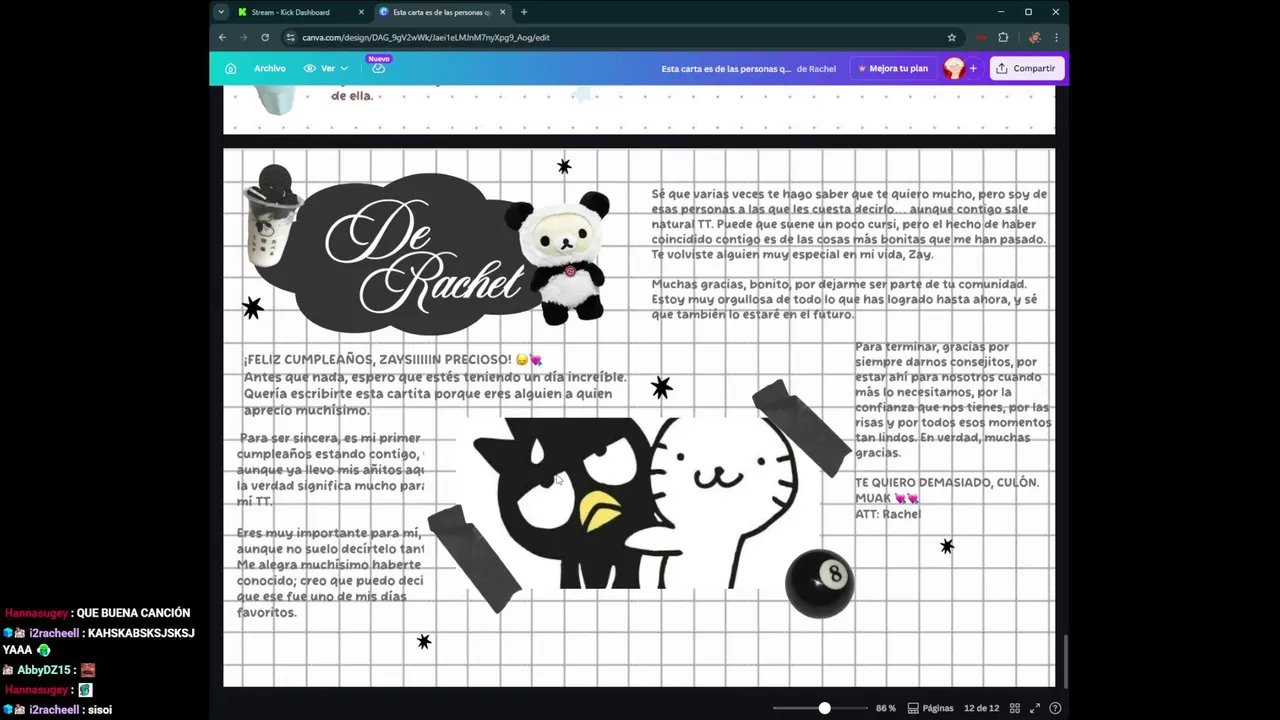The height and width of the screenshot is (720, 1280).
Task: Click the paragraph starting 'Eres muy importante para mí'
Action: pos(330,572)
